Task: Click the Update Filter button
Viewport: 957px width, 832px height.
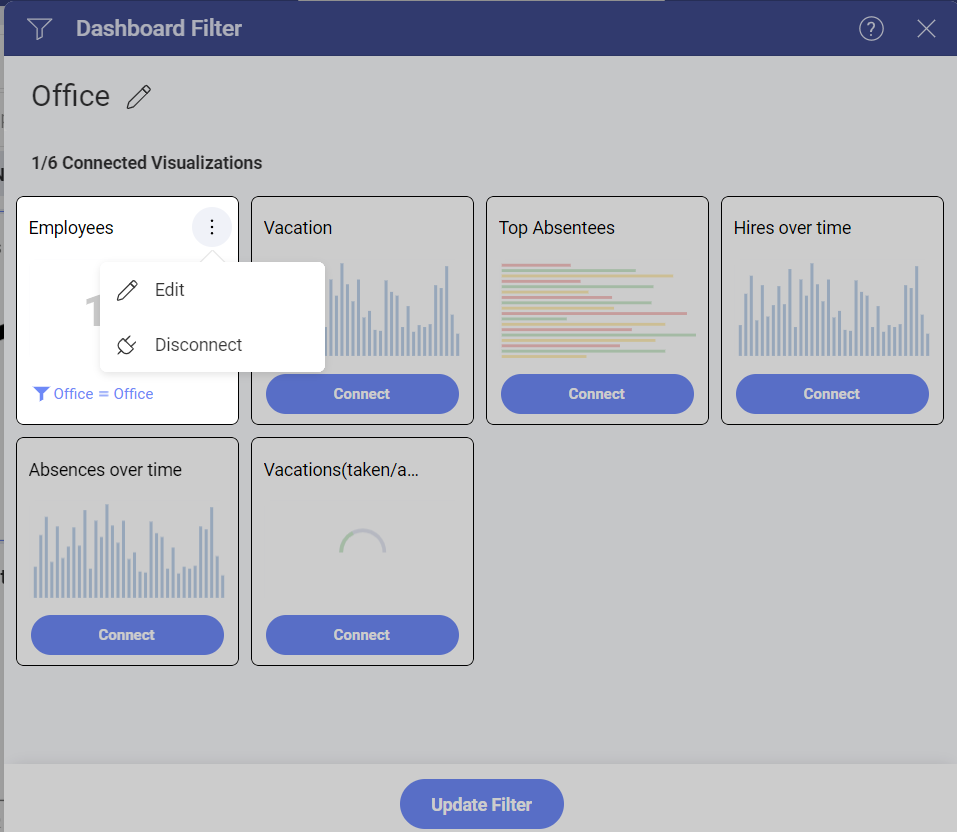Action: (482, 804)
